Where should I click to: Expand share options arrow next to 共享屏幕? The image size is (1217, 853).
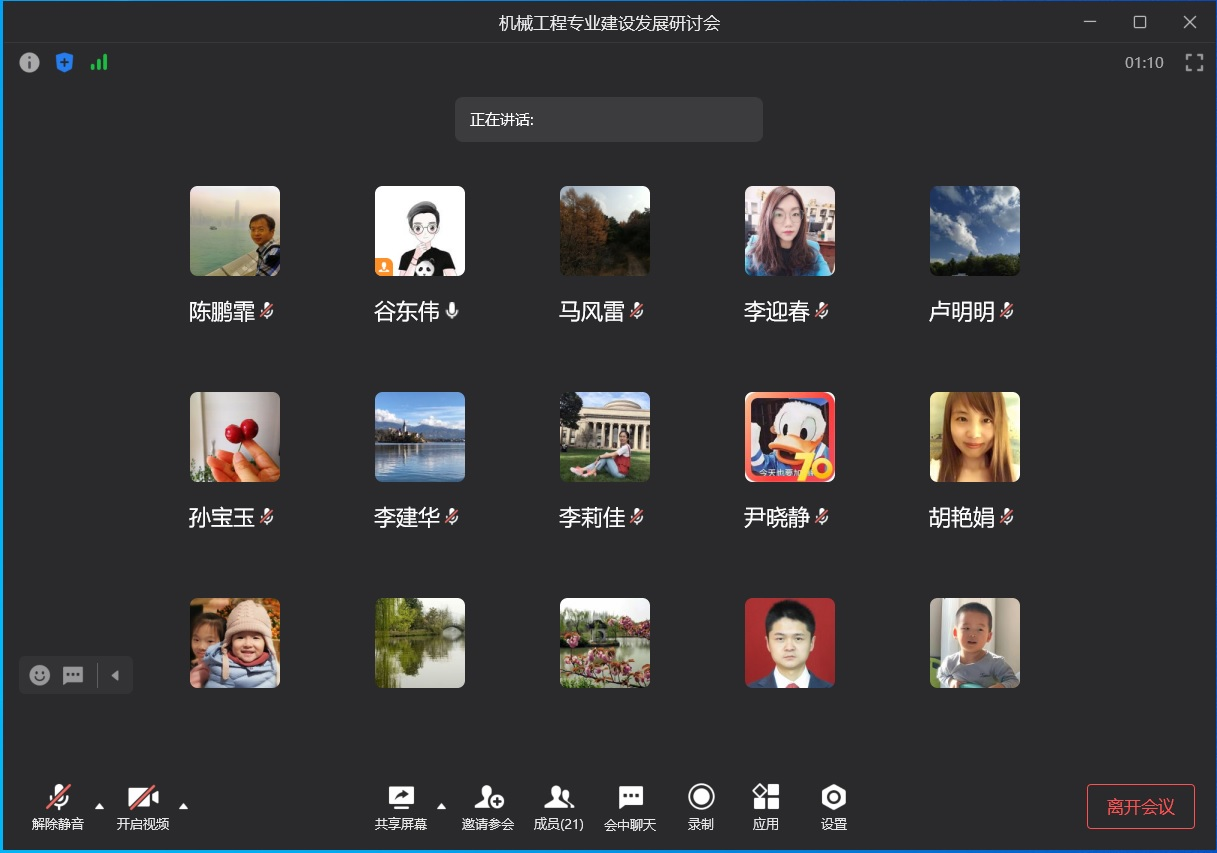pyautogui.click(x=441, y=805)
